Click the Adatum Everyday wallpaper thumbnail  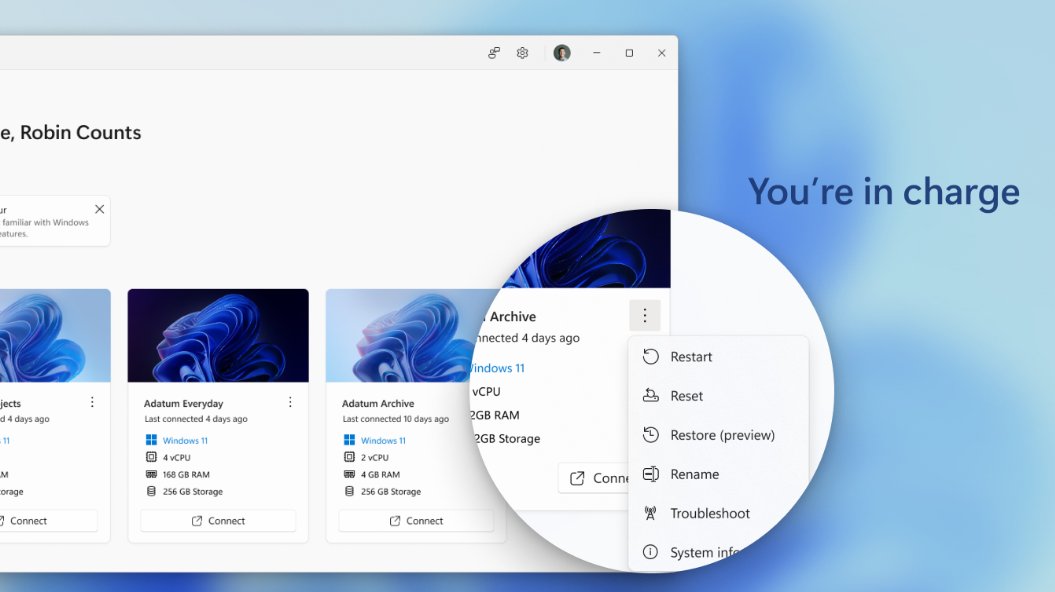tap(218, 336)
